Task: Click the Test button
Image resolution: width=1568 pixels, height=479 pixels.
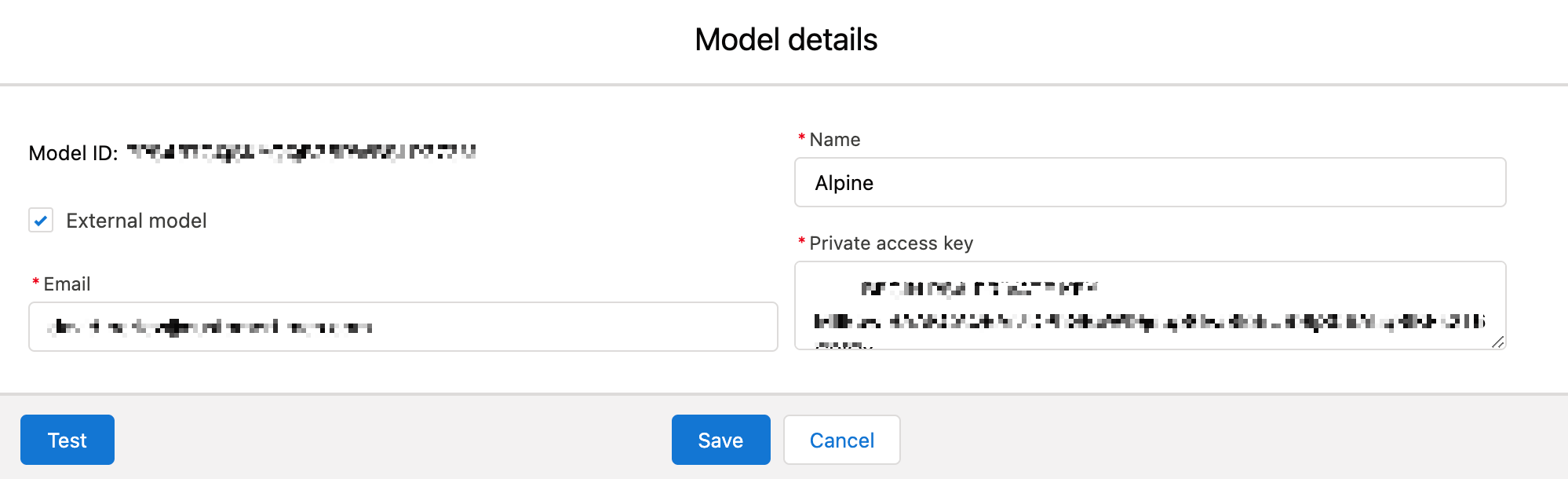Action: (67, 440)
